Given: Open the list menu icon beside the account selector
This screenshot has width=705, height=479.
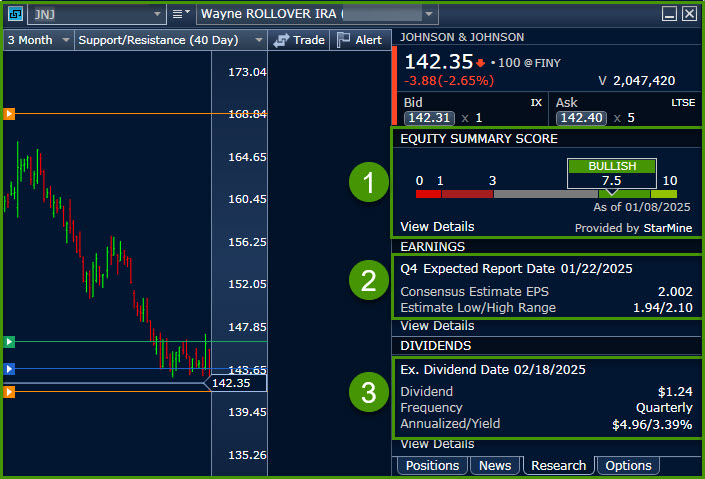Looking at the screenshot, I should pos(181,14).
